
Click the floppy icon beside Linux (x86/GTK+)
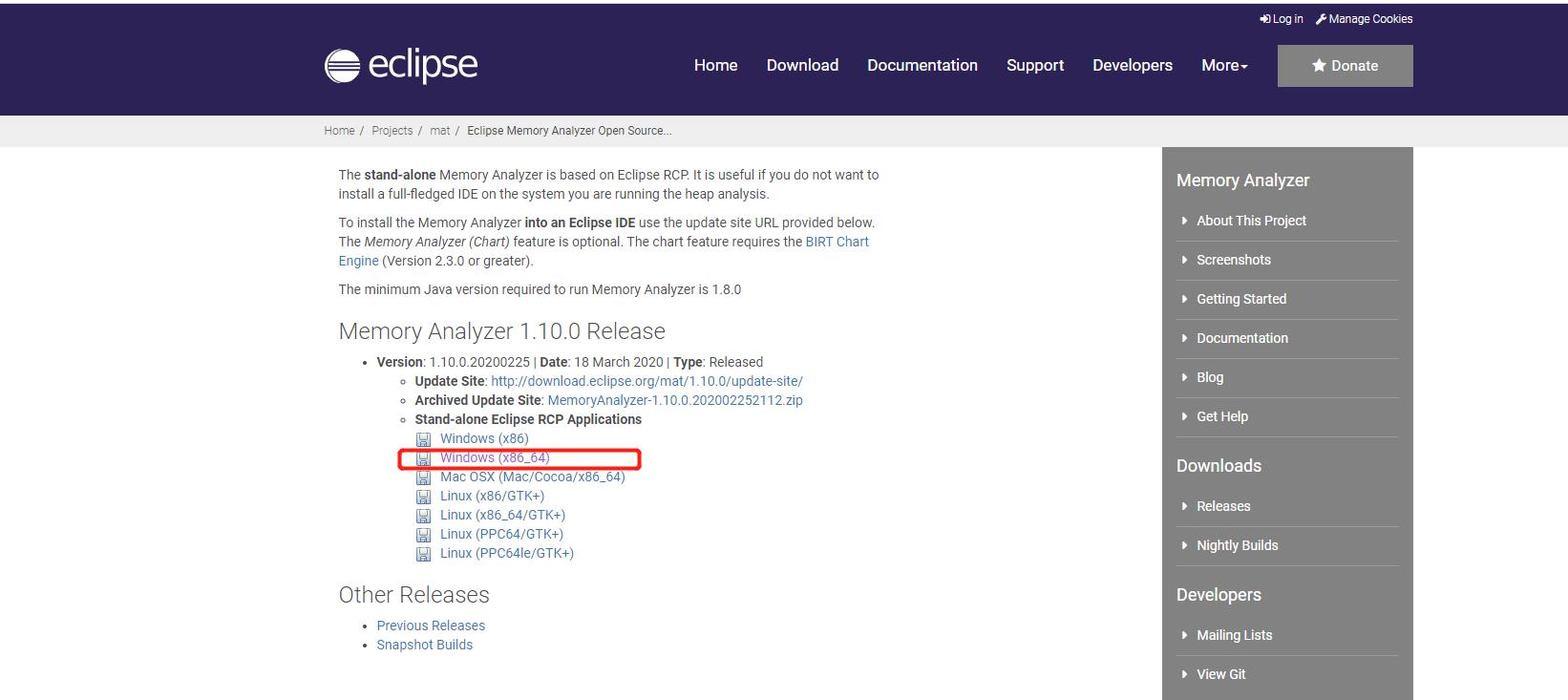(423, 497)
